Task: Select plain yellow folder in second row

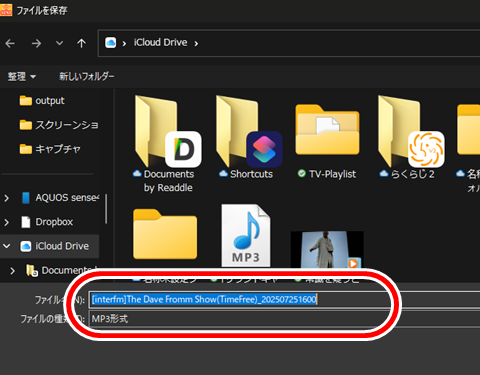Action: 165,234
